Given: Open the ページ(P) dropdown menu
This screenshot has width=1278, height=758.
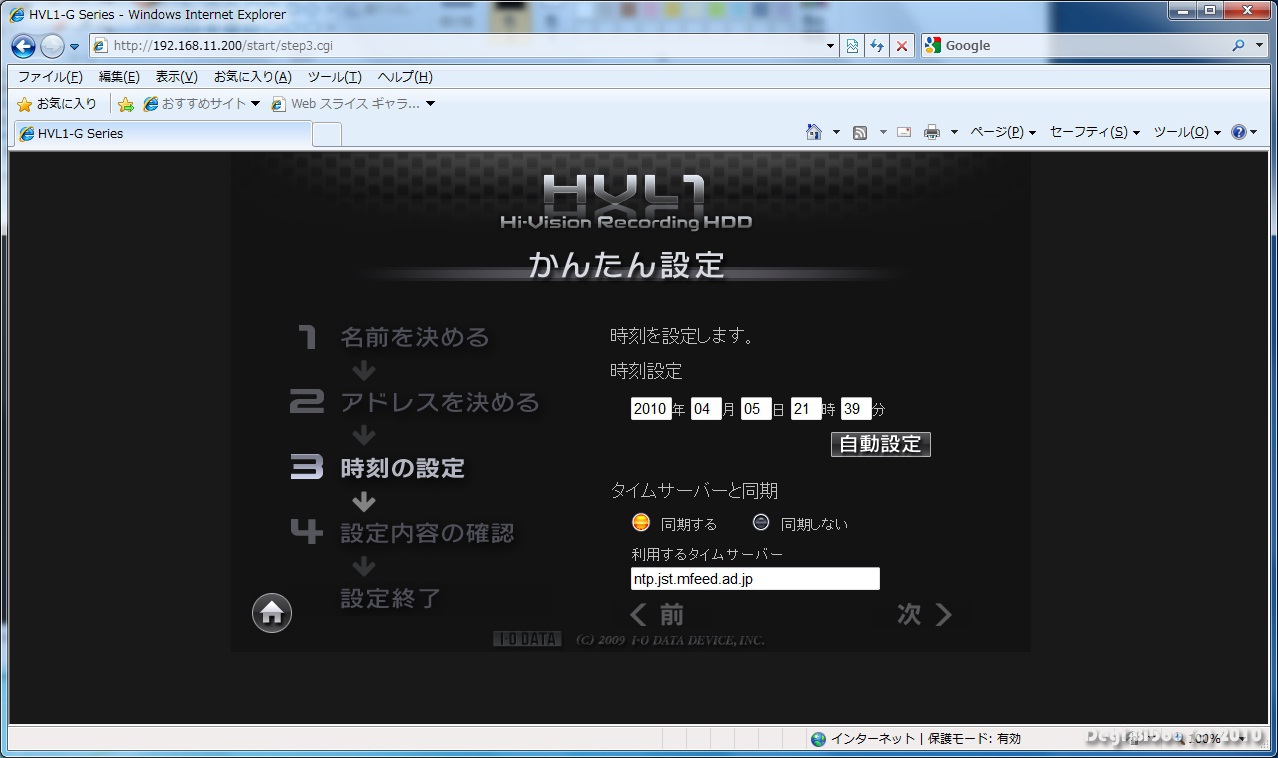Looking at the screenshot, I should (1002, 132).
